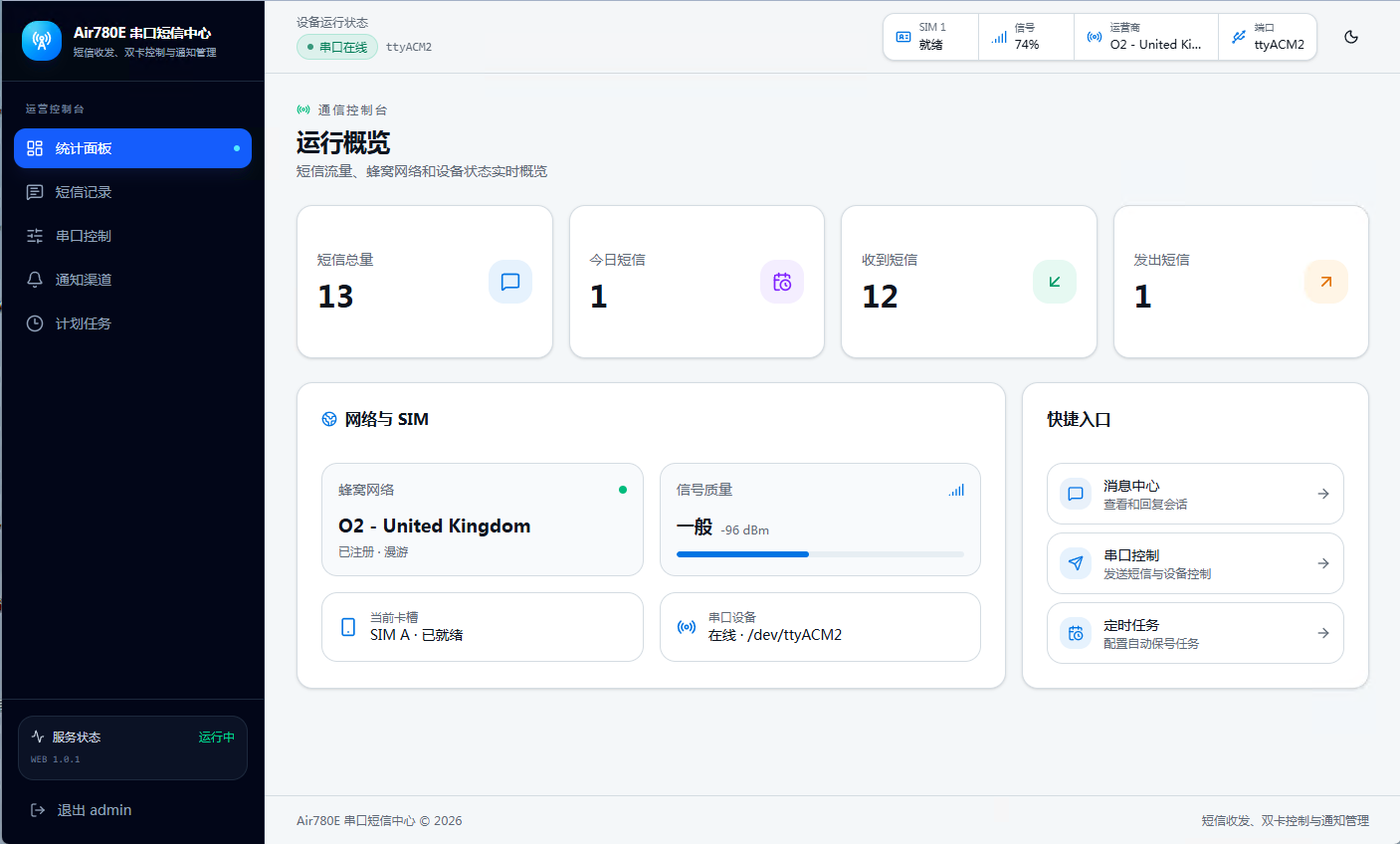Image resolution: width=1400 pixels, height=844 pixels.
Task: Click the SIM A · 已就绪 slot text
Action: (417, 635)
